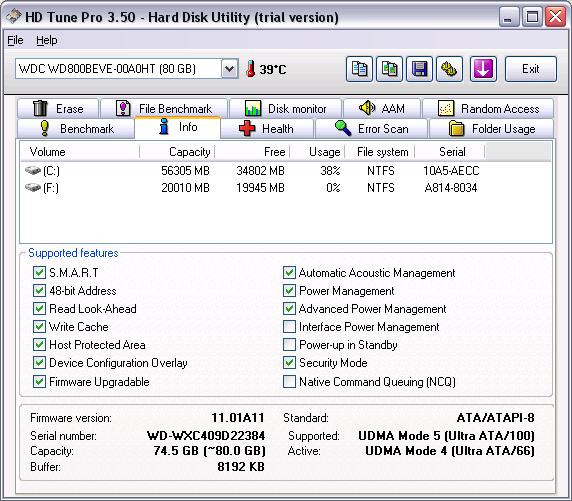572x501 pixels.
Task: Sort by the Volume column header
Action: 80,151
